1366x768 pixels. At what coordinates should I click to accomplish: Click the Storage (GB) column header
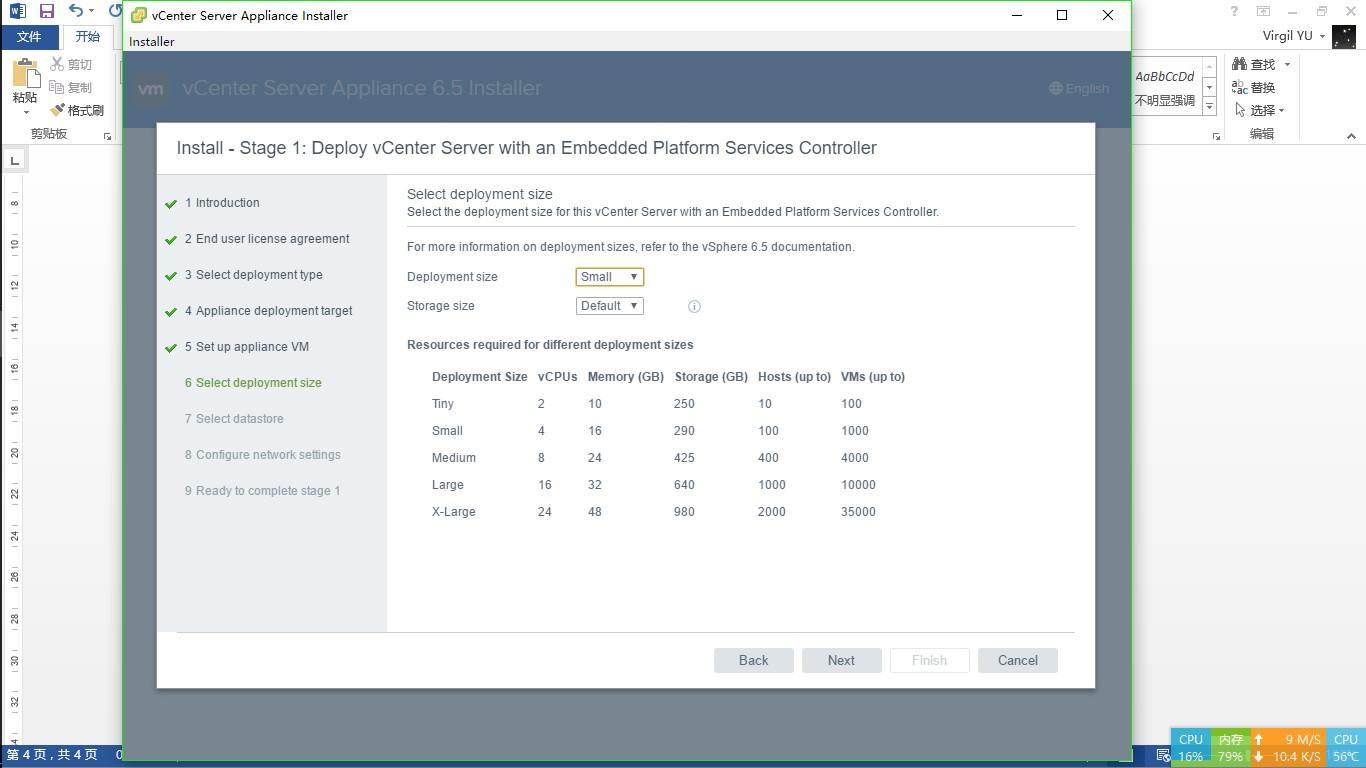(711, 377)
